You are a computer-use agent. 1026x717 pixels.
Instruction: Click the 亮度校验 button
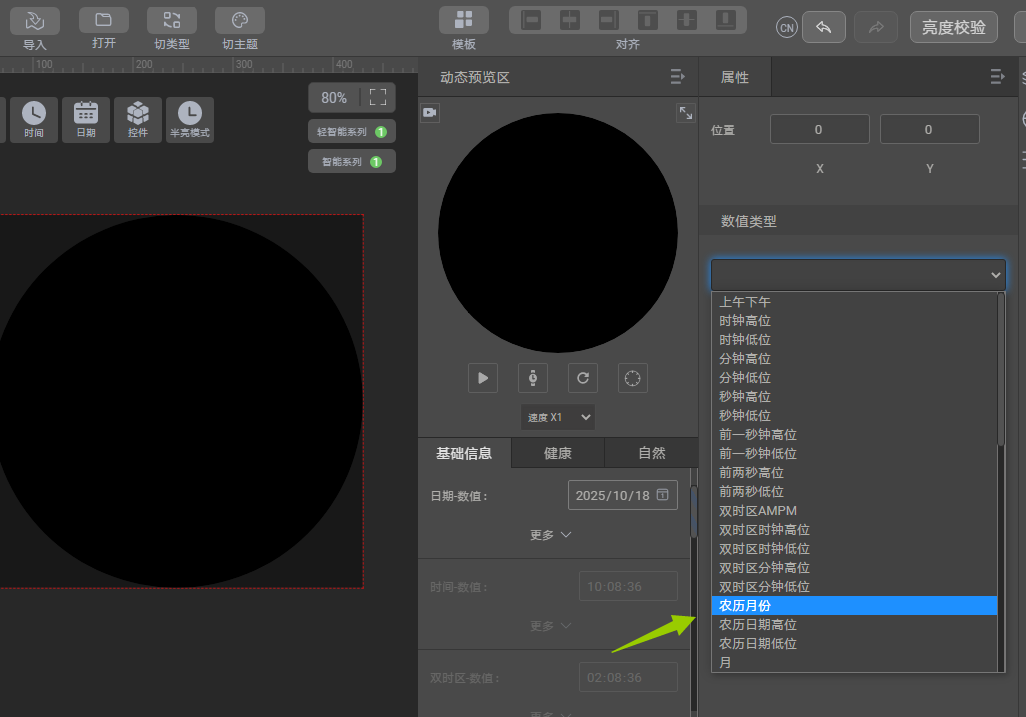pos(954,28)
